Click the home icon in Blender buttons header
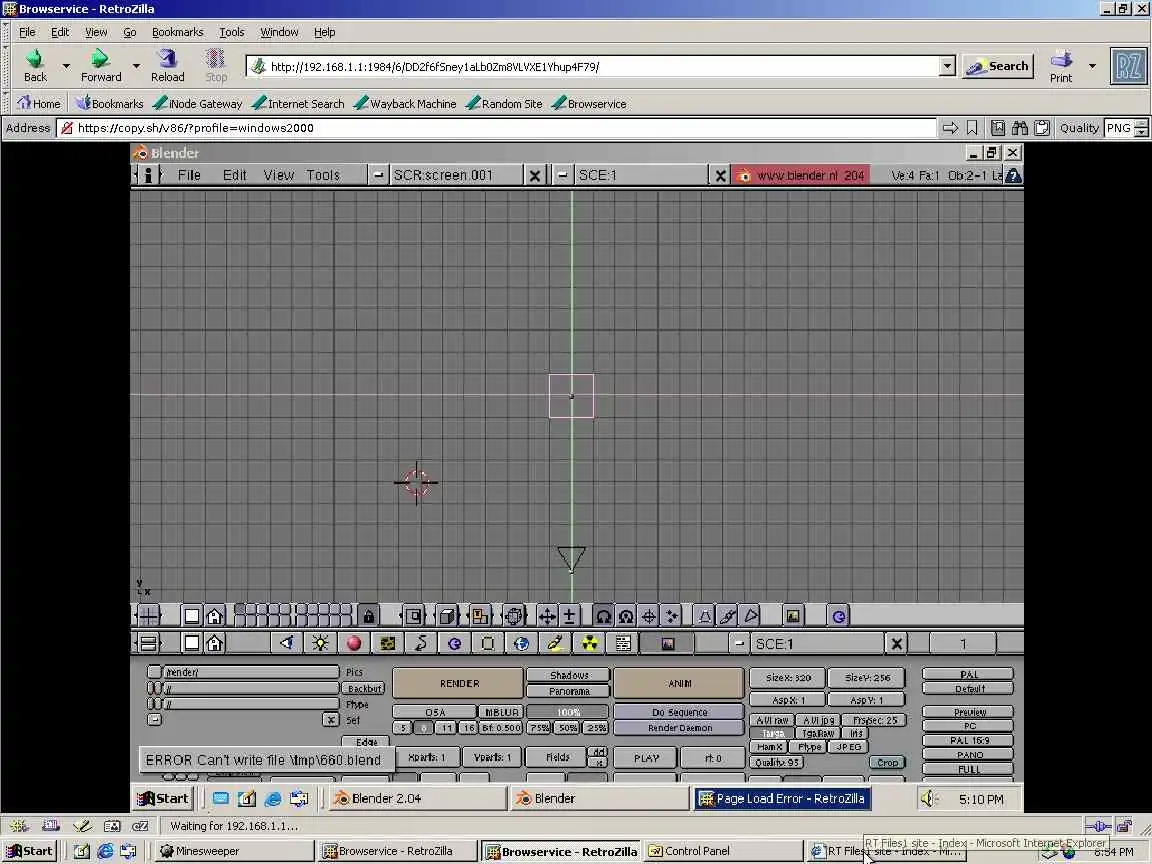1152x864 pixels. (x=215, y=644)
